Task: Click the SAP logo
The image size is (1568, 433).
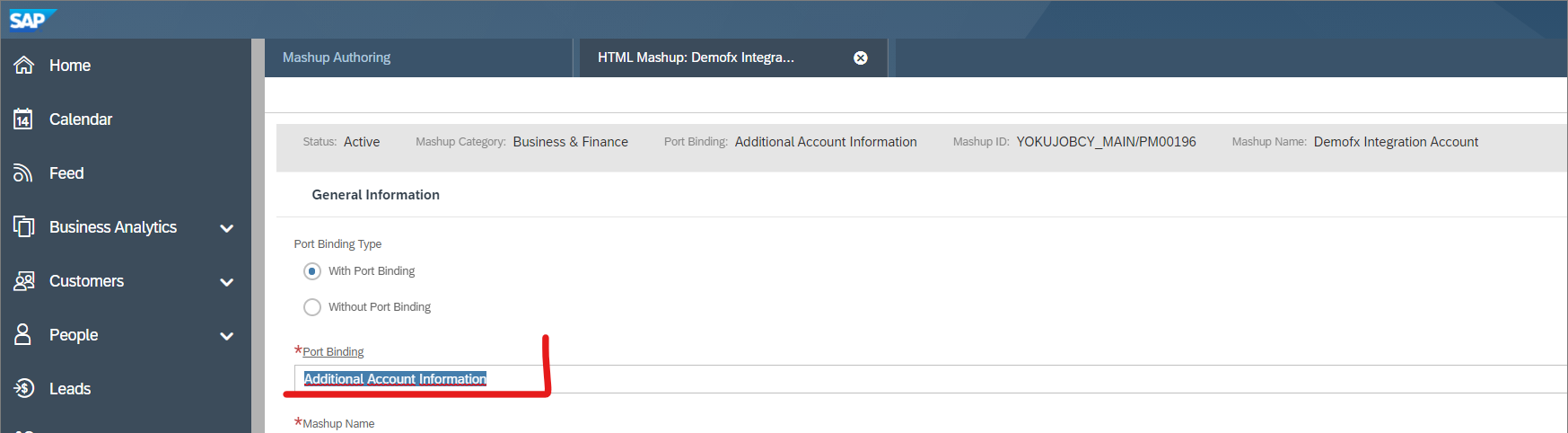Action: coord(31,19)
